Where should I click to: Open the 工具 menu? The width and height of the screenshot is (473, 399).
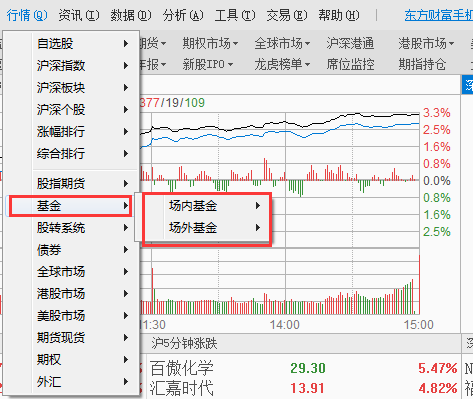click(x=235, y=15)
